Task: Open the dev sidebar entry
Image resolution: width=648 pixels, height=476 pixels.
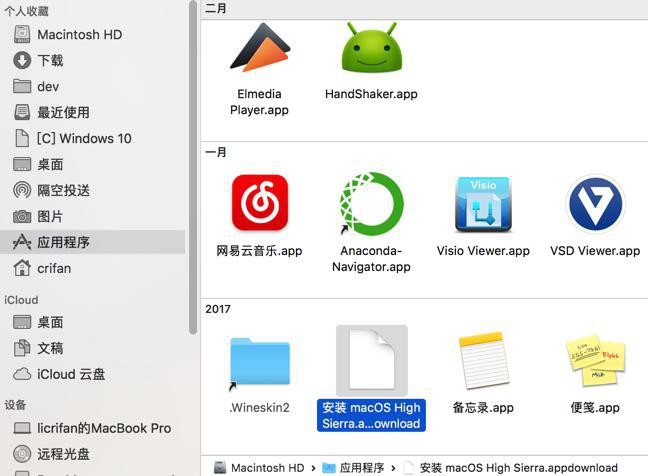Action: (x=48, y=86)
